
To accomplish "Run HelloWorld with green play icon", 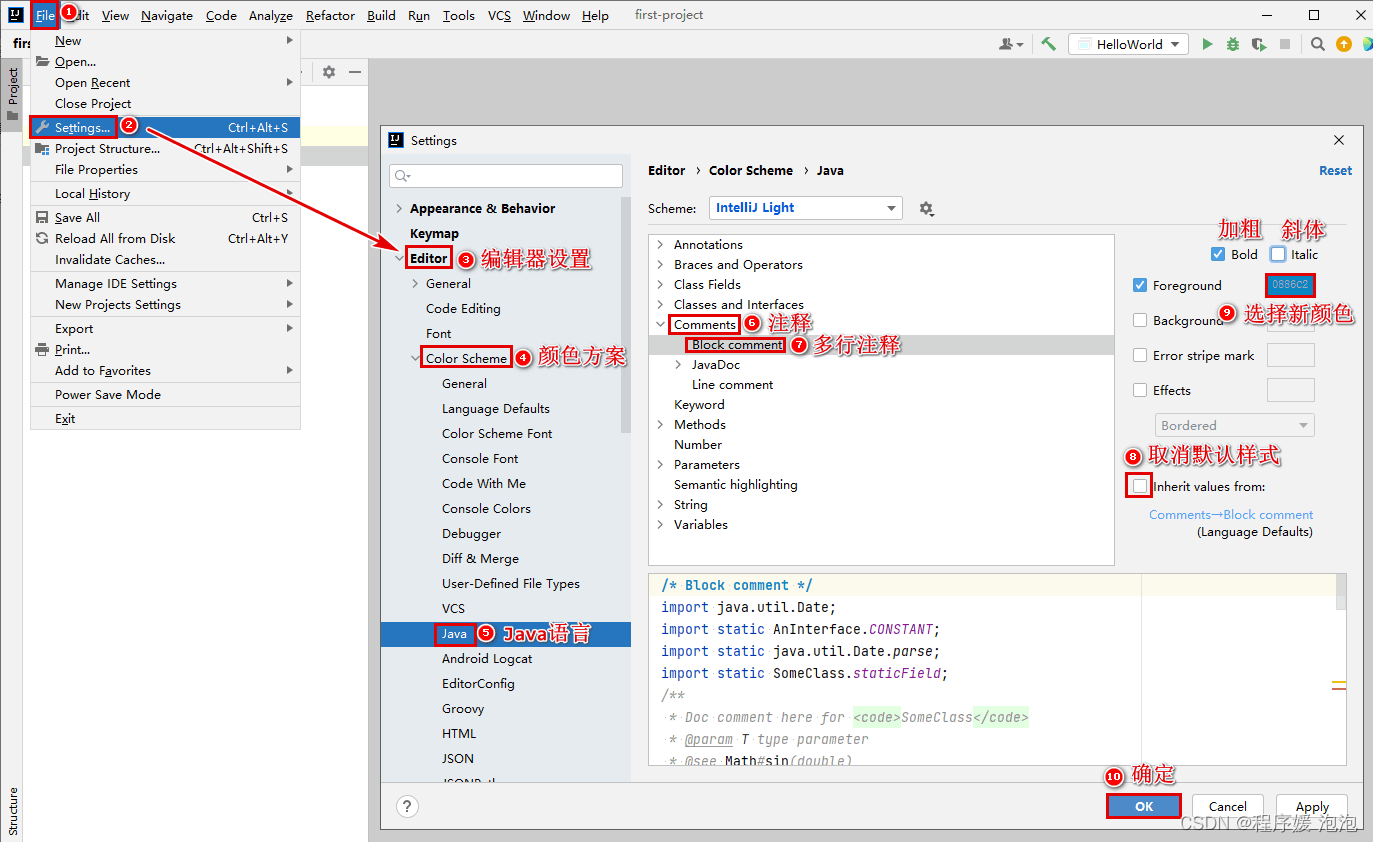I will 1208,44.
